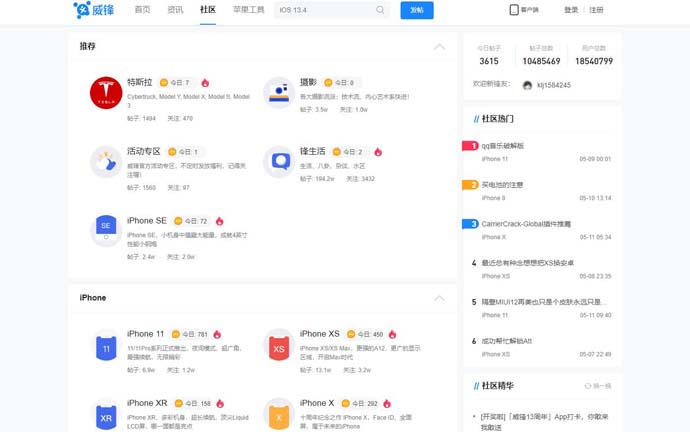Open the Tesla forum icon
This screenshot has height=432, width=690.
pyautogui.click(x=106, y=93)
